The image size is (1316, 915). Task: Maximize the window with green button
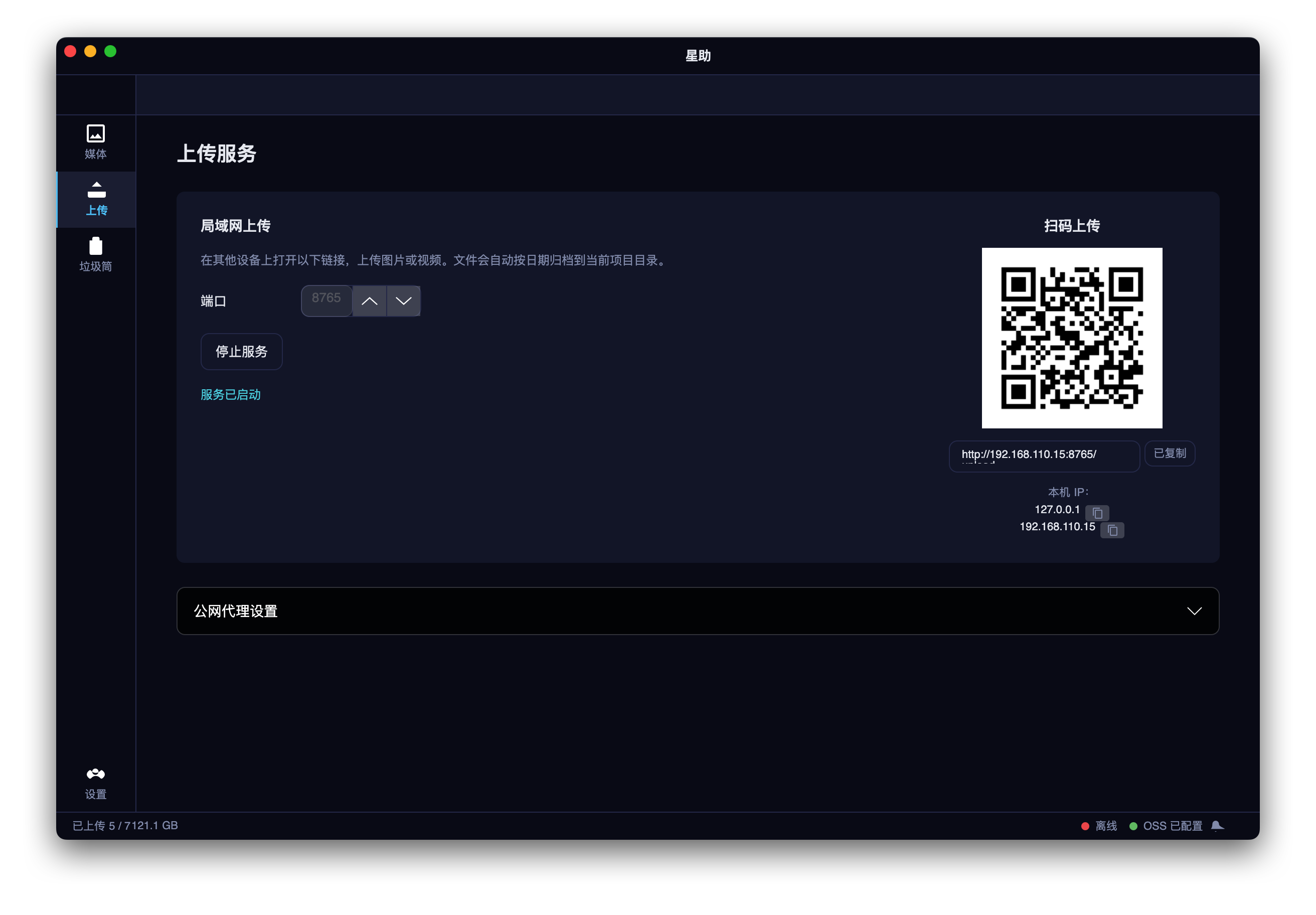[111, 52]
